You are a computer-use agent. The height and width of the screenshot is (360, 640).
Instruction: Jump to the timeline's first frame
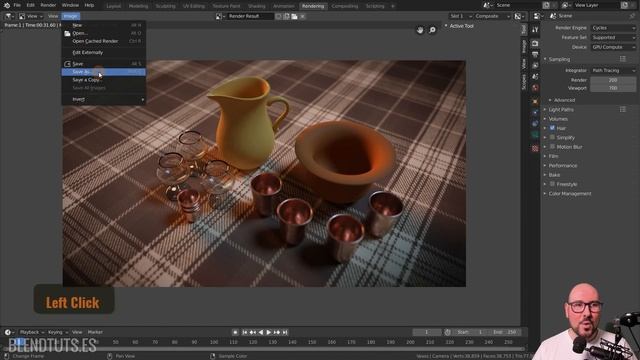[244, 332]
